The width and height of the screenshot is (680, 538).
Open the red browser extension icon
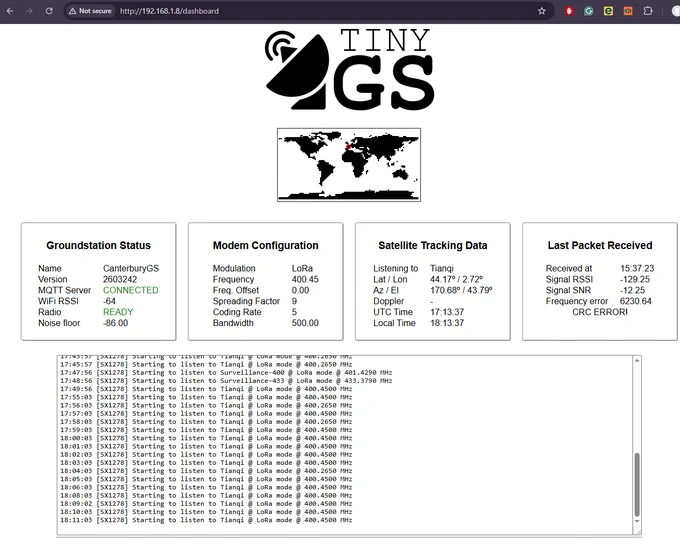click(x=569, y=11)
